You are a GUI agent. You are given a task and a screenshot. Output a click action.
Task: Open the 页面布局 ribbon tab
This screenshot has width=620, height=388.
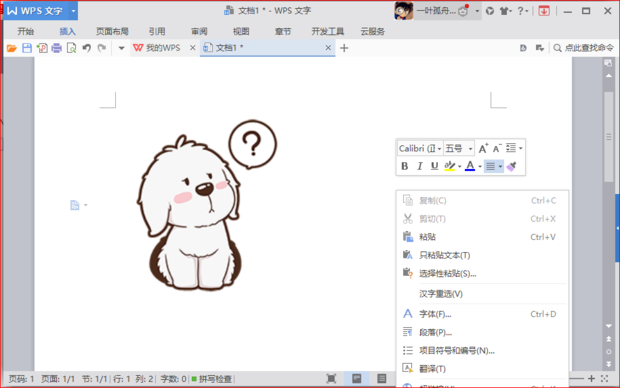coord(112,31)
